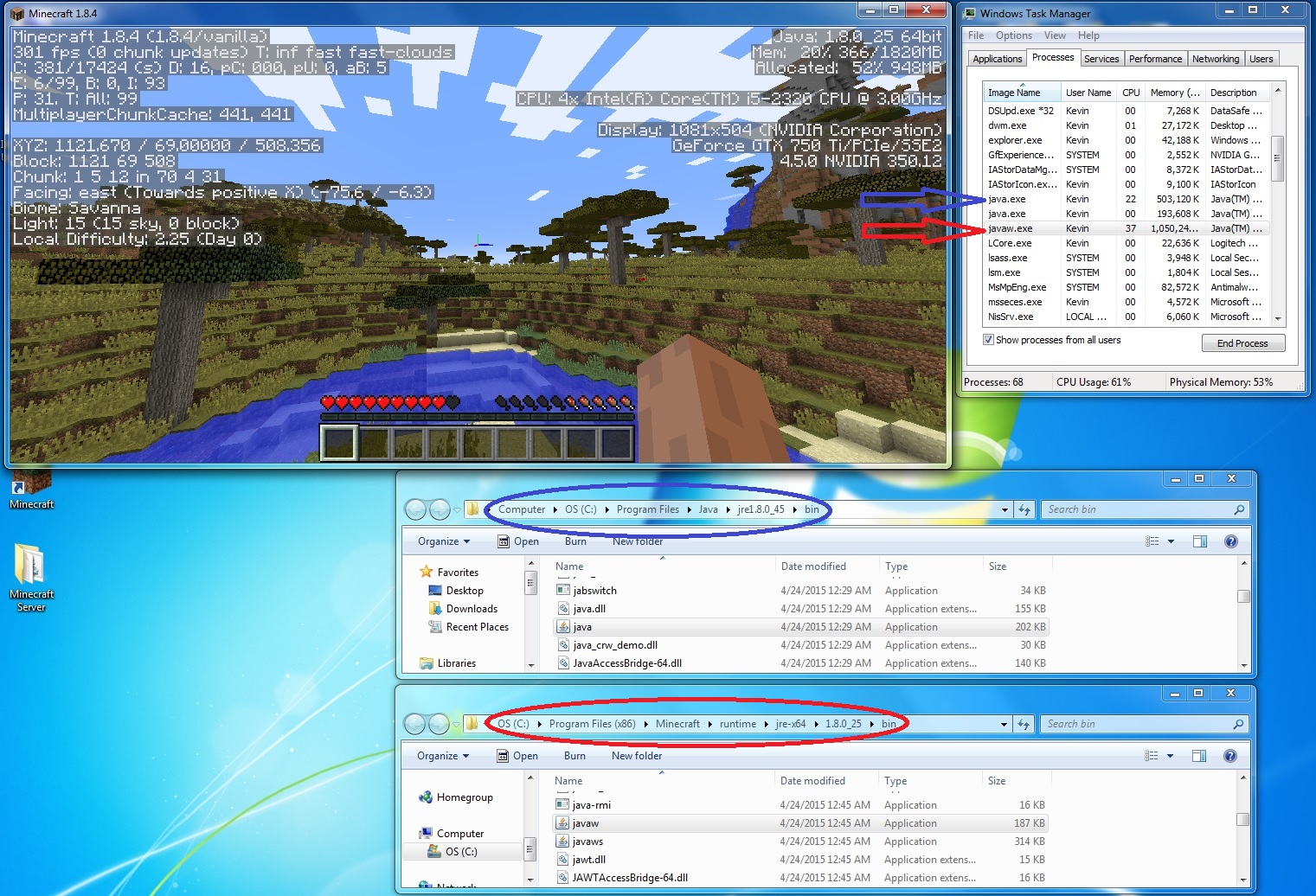Toggle preview pane in jre1.8.0_45 bin window
This screenshot has width=1316, height=896.
(x=1200, y=541)
